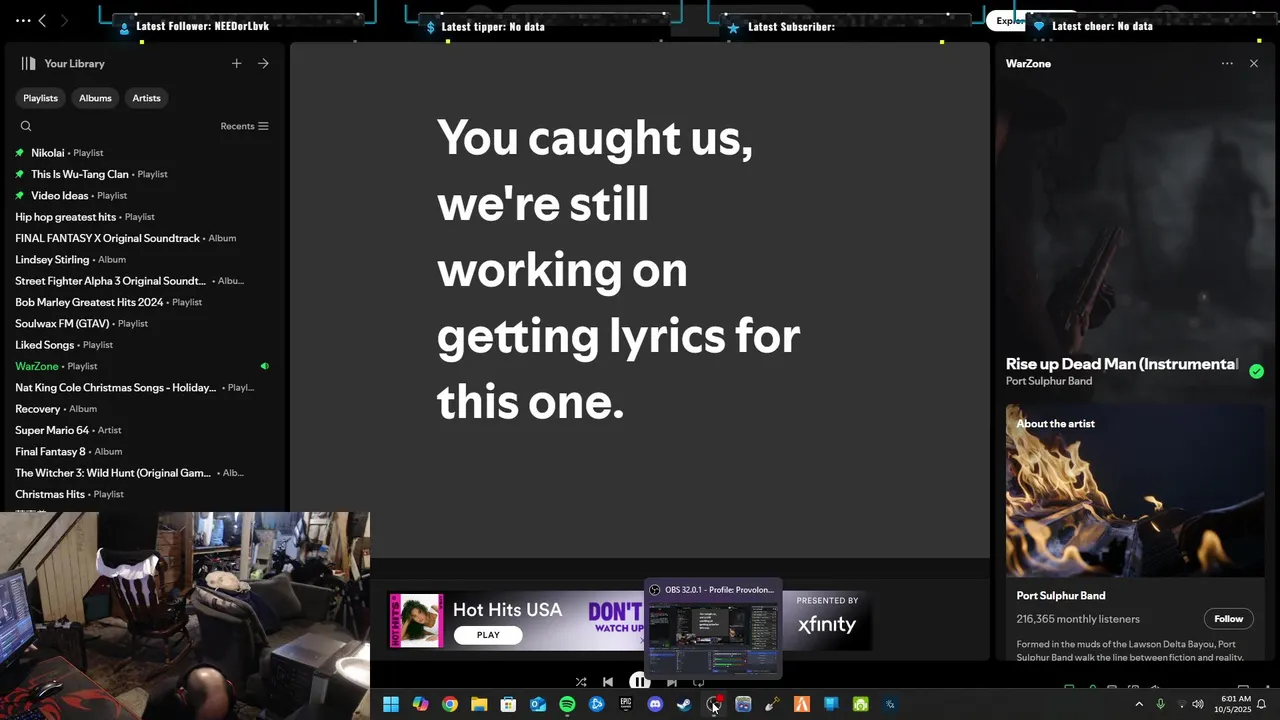The width and height of the screenshot is (1280, 720).
Task: Open the Recents sort dropdown
Action: pyautogui.click(x=244, y=126)
